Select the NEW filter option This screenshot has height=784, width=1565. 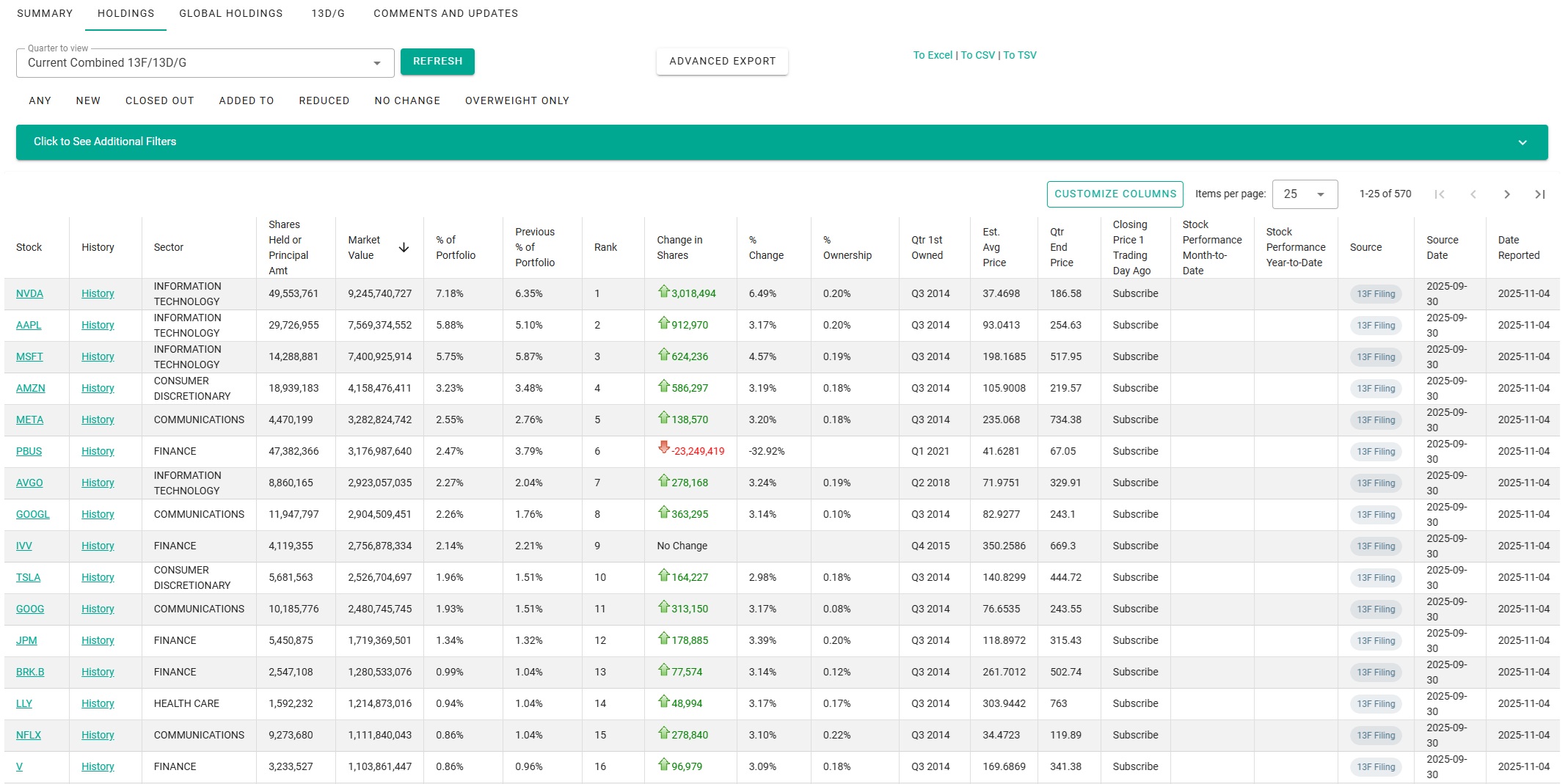tap(88, 100)
